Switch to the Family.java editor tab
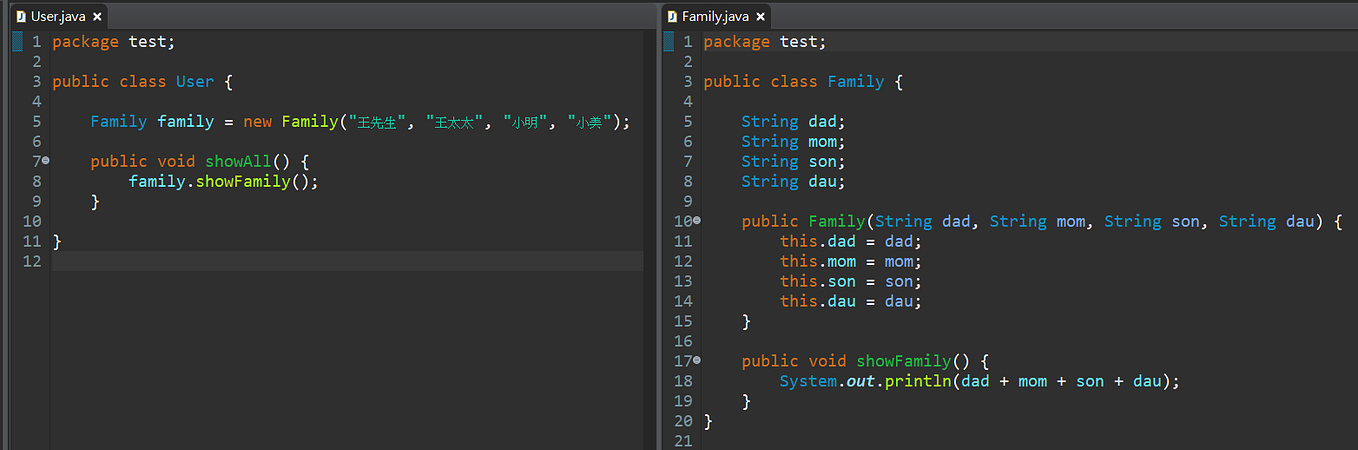This screenshot has height=450, width=1358. tap(715, 16)
